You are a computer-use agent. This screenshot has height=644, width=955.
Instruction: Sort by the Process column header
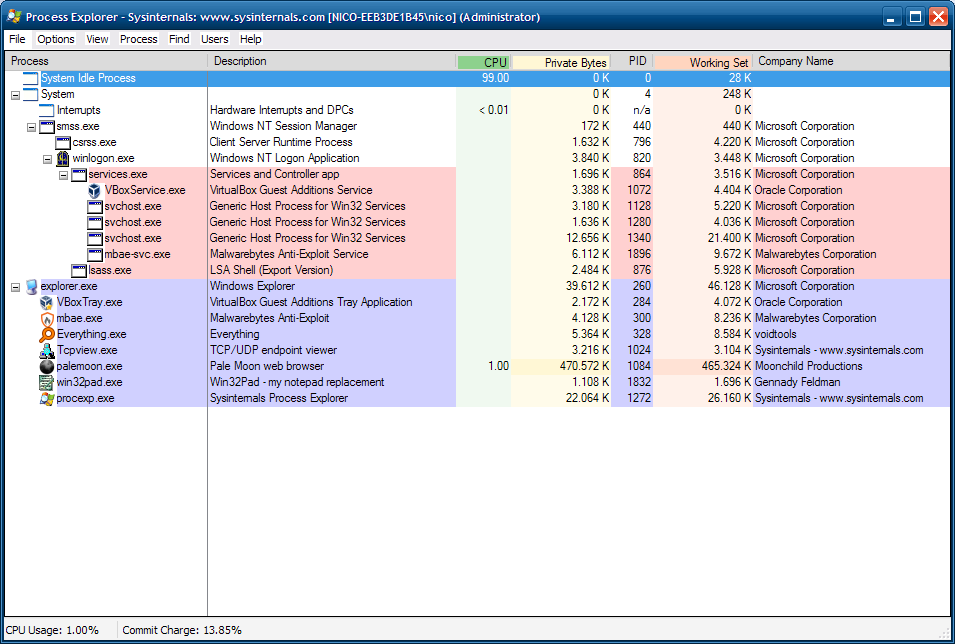106,61
